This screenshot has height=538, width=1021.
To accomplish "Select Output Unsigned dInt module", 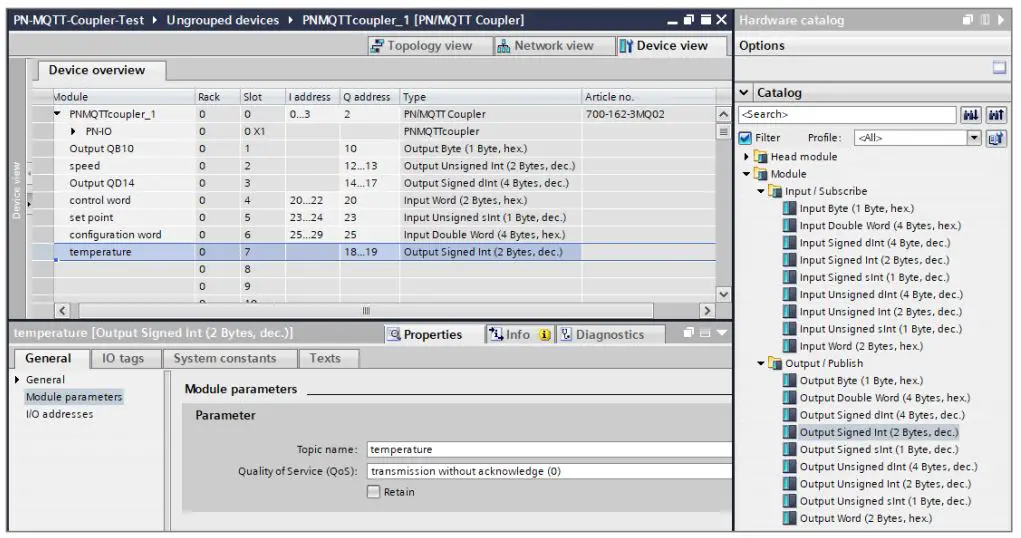I will click(x=888, y=467).
